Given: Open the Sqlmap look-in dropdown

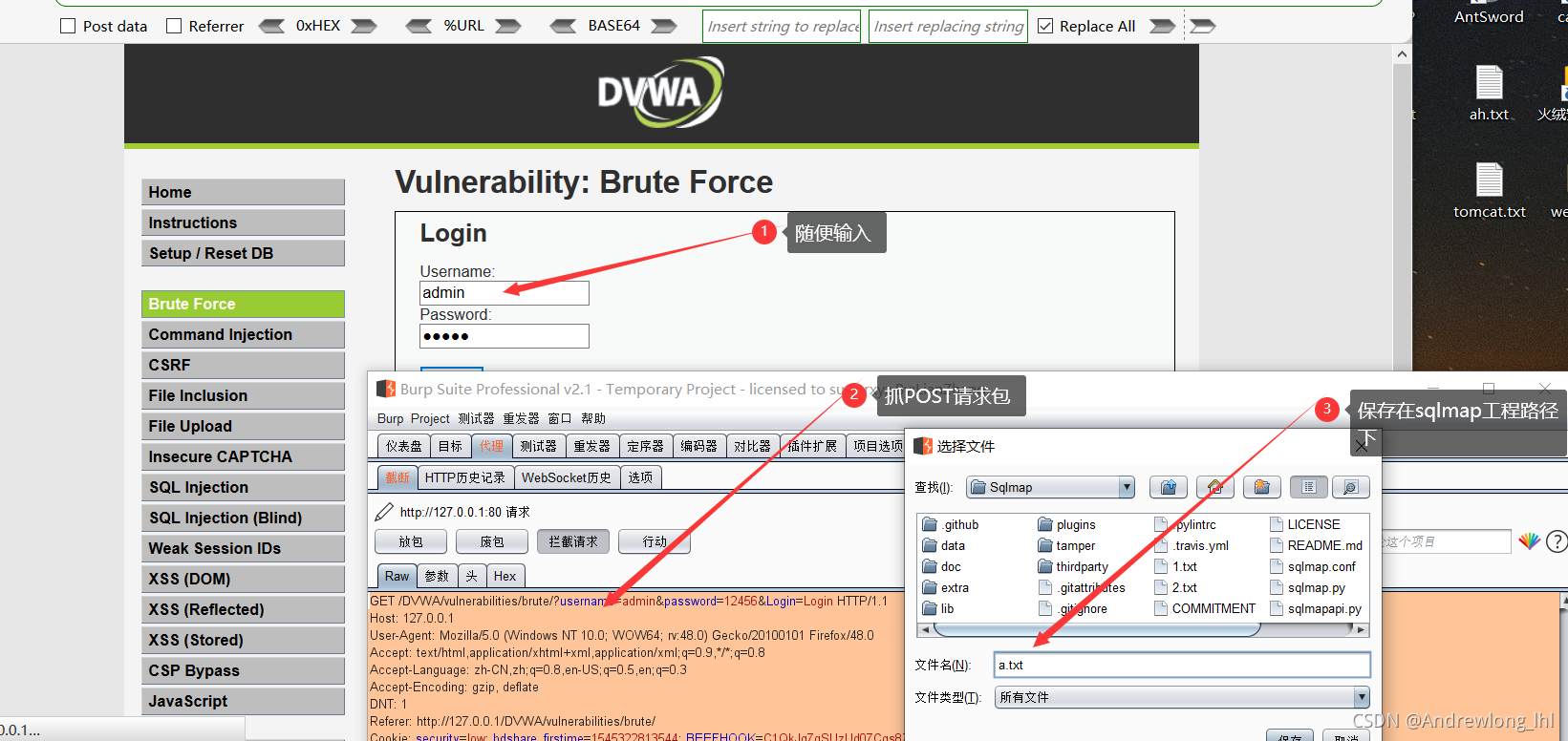Looking at the screenshot, I should point(1127,487).
